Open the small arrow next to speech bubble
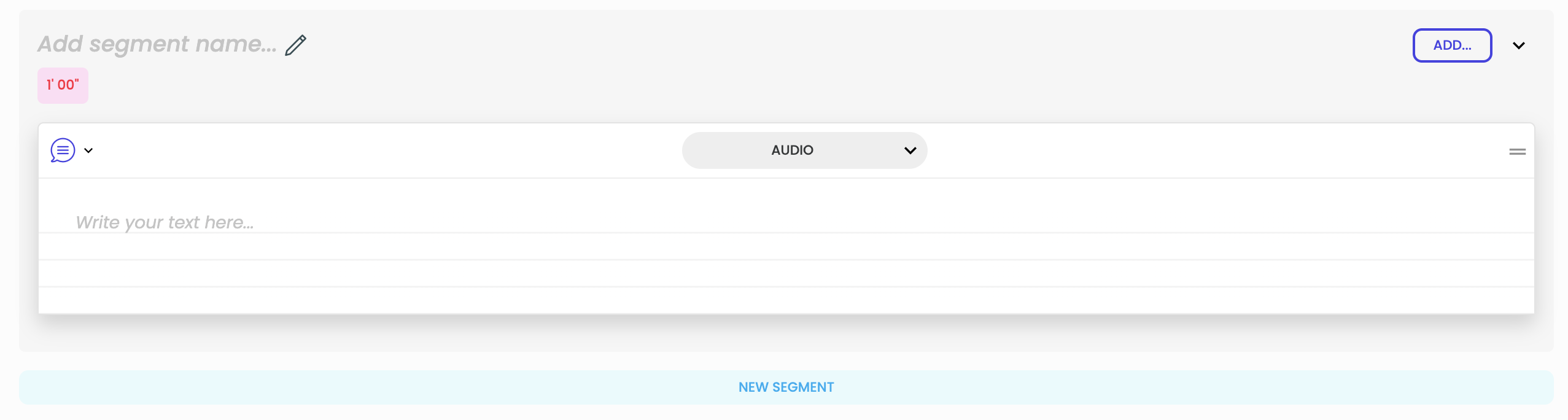This screenshot has height=420, width=1568. coord(88,150)
